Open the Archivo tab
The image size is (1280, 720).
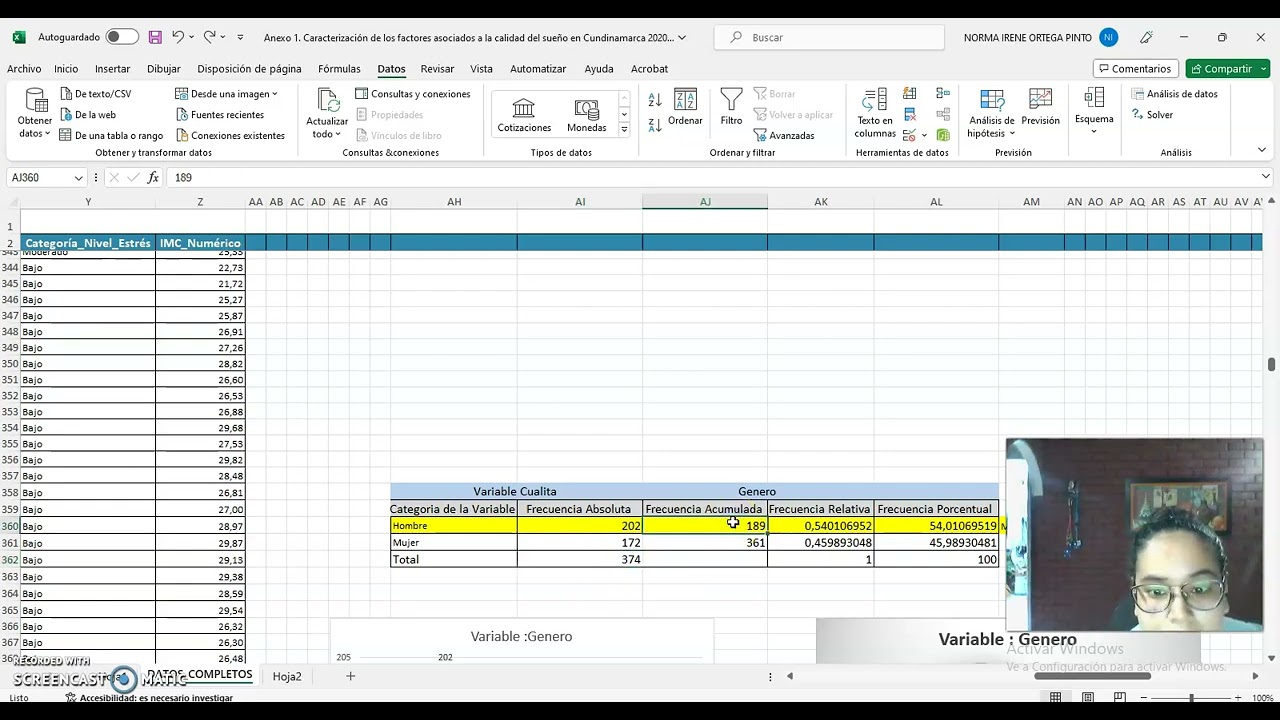pos(24,69)
